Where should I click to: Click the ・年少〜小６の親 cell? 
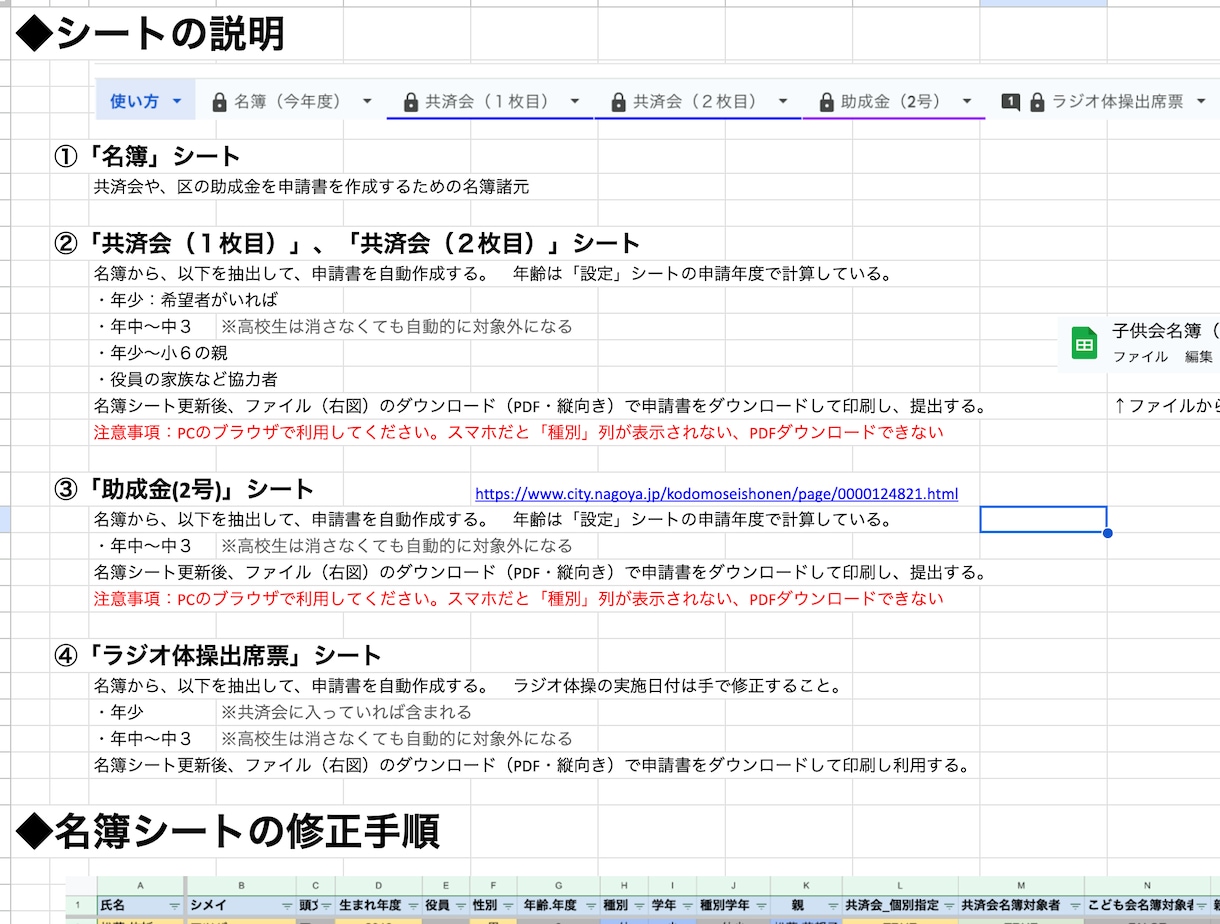[x=161, y=353]
